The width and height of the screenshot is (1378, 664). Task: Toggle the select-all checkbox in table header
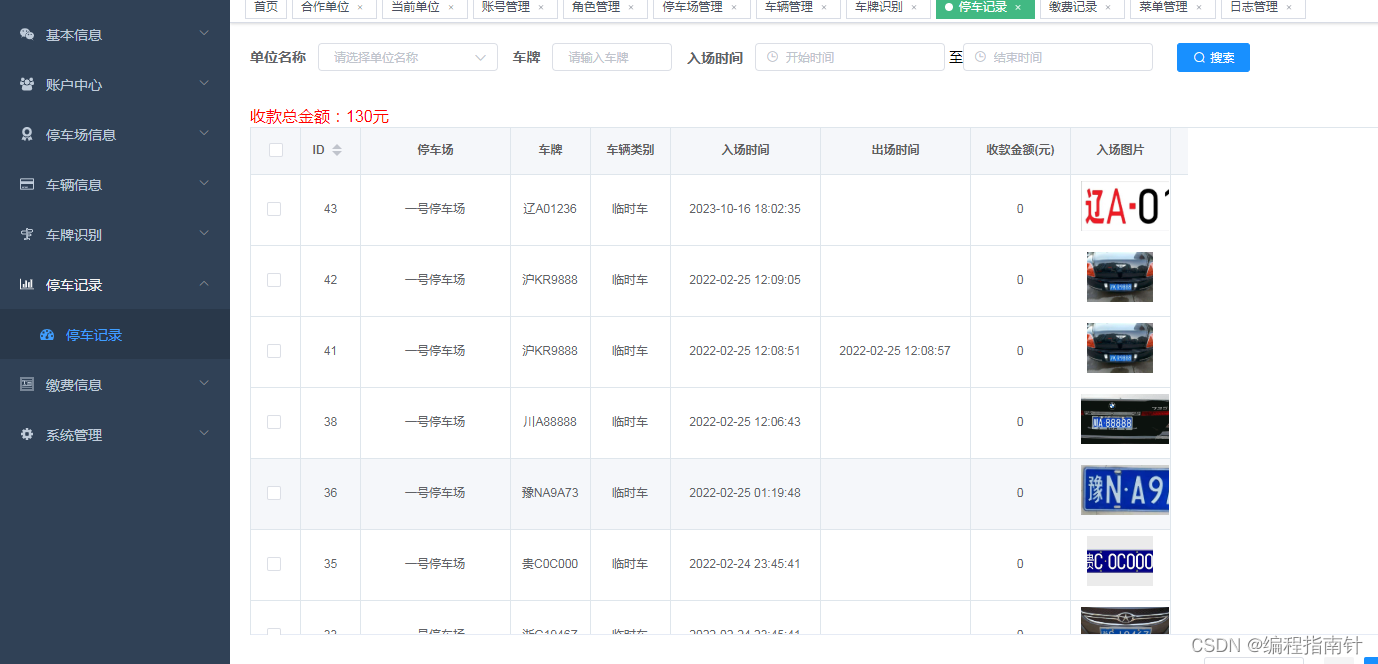[x=276, y=150]
